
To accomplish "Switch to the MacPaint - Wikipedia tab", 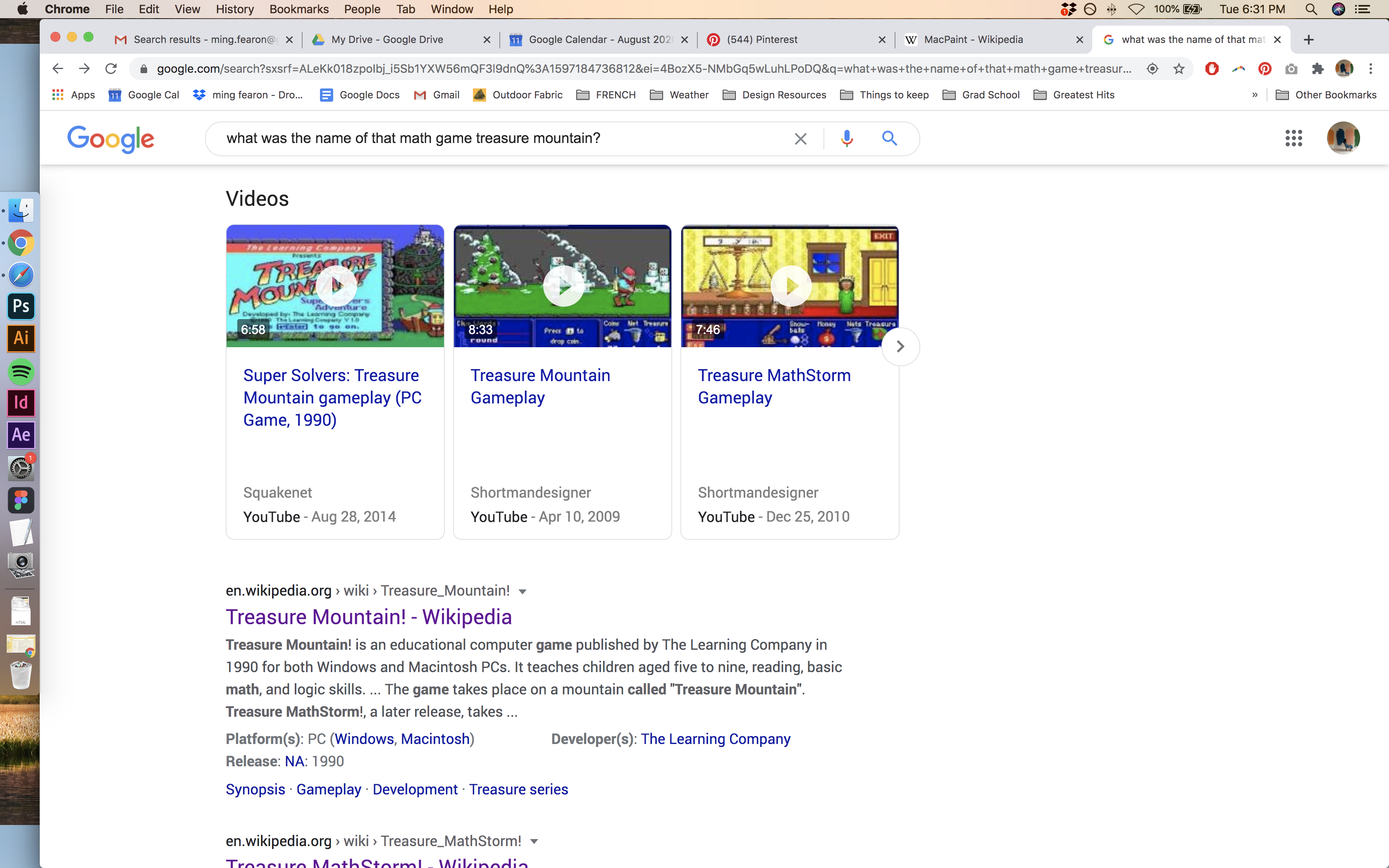I will point(973,40).
